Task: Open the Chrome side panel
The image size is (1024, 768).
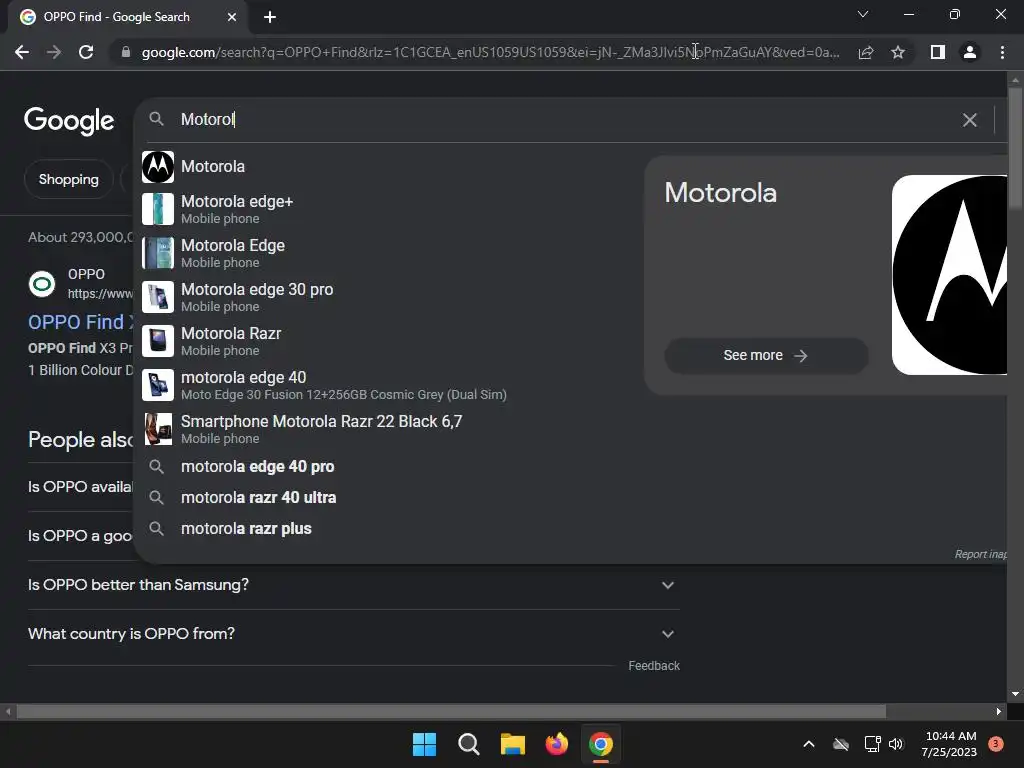Action: point(938,52)
